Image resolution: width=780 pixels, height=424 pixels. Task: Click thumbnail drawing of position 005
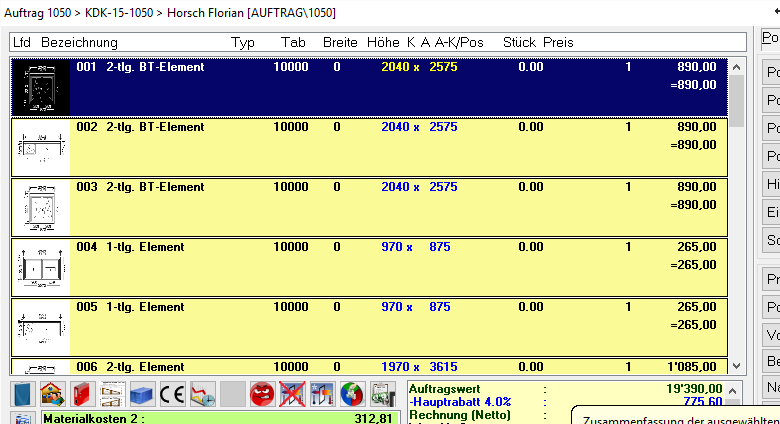40,327
